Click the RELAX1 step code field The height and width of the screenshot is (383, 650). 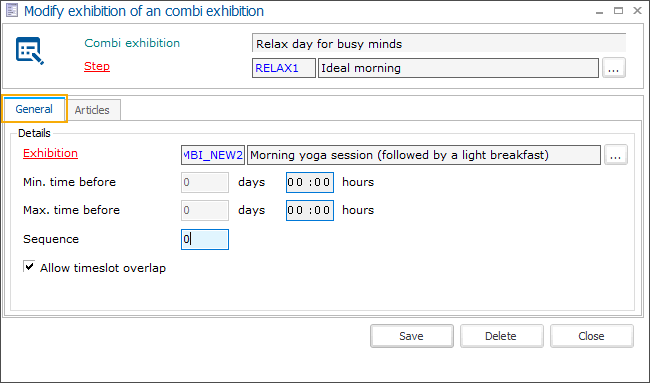[284, 68]
